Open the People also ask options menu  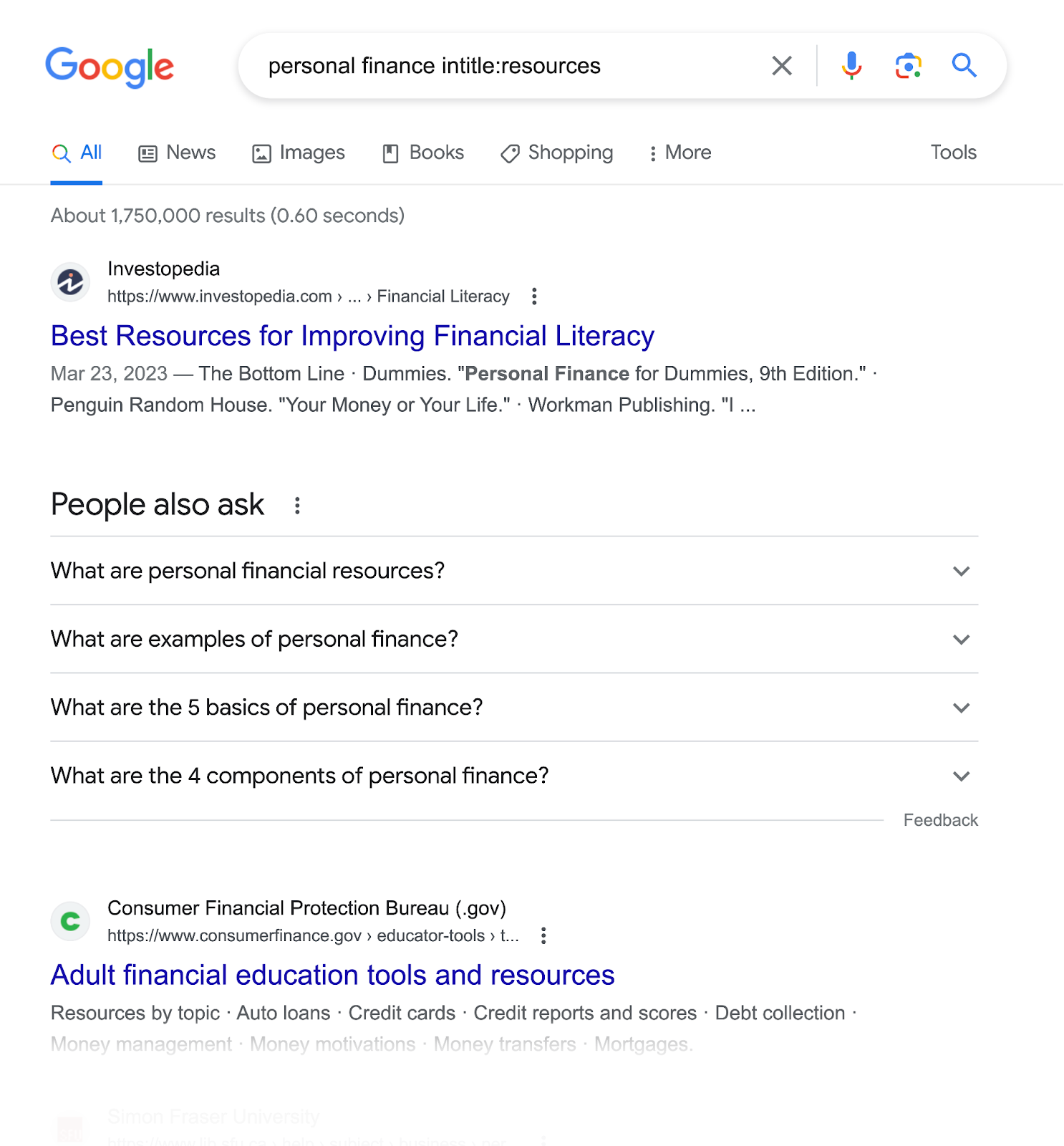coord(298,505)
